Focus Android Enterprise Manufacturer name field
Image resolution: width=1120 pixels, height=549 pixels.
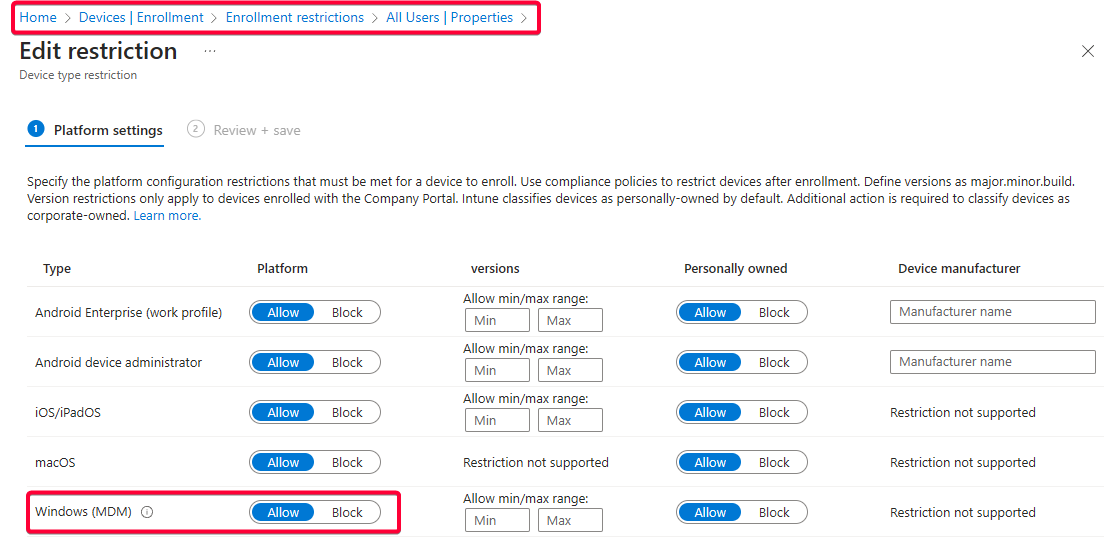pyautogui.click(x=992, y=312)
